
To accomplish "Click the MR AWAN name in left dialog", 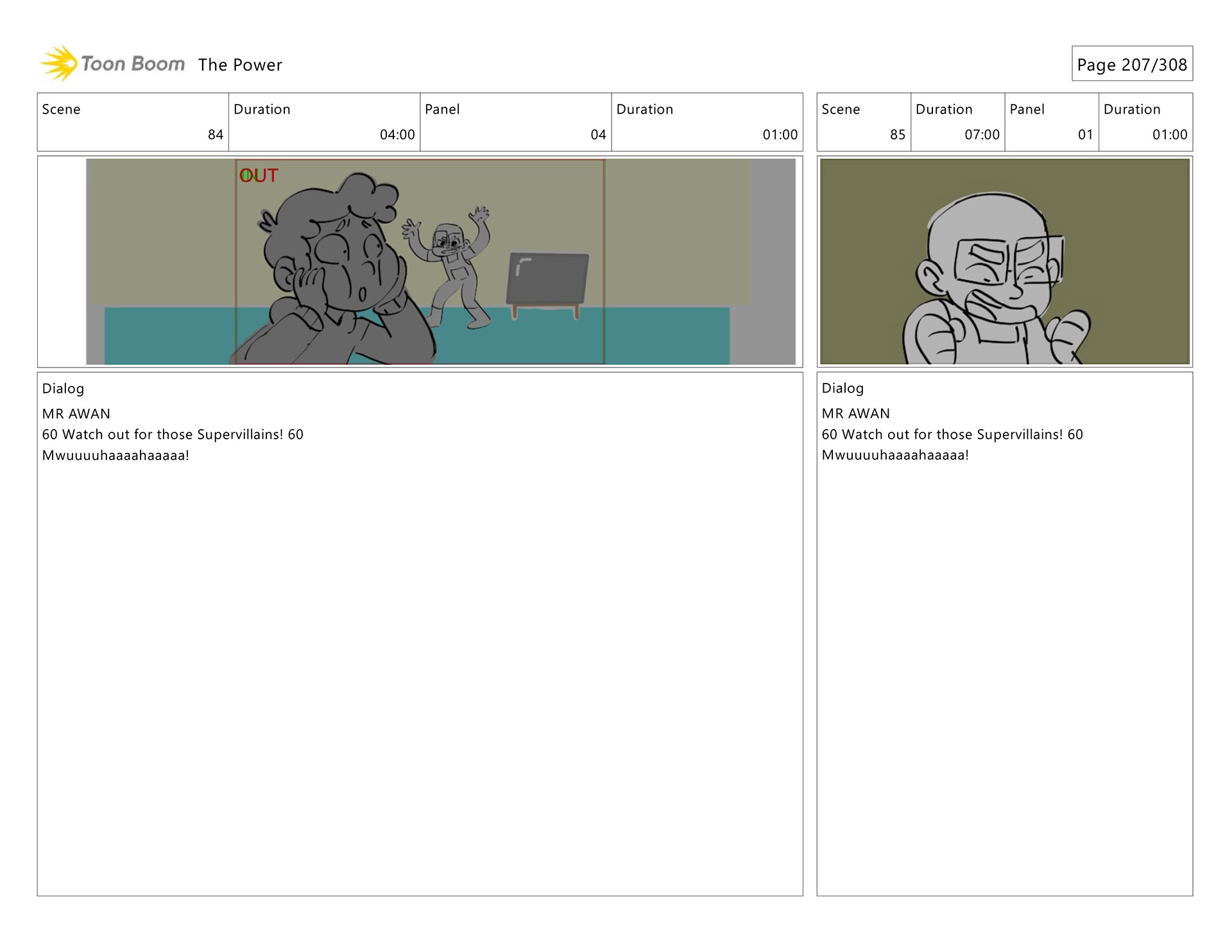I will pos(76,414).
